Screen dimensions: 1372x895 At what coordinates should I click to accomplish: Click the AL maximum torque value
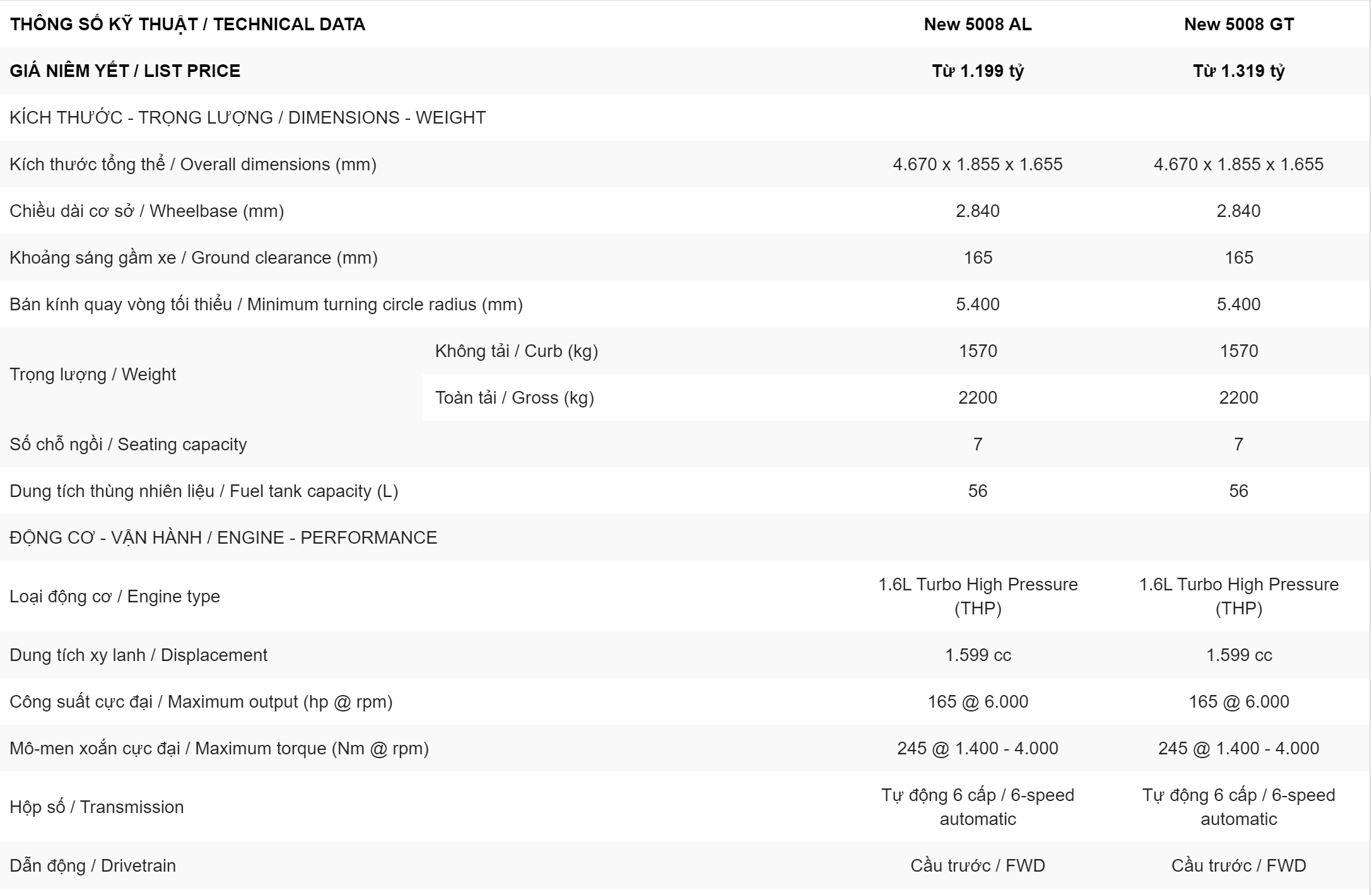pyautogui.click(x=977, y=748)
